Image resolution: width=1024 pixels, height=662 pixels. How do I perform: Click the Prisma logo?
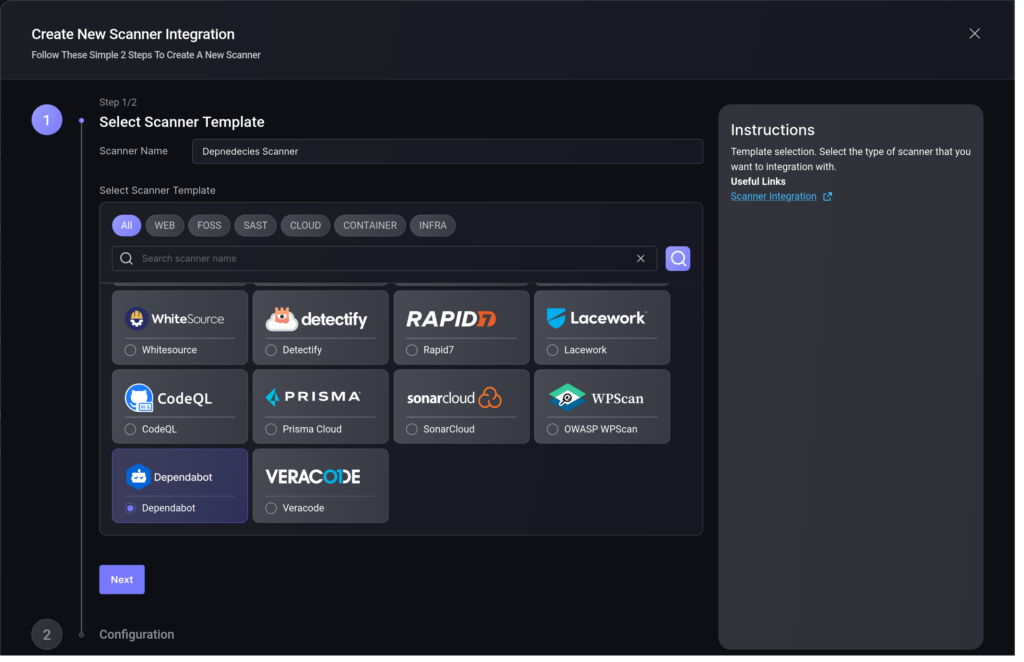click(313, 397)
